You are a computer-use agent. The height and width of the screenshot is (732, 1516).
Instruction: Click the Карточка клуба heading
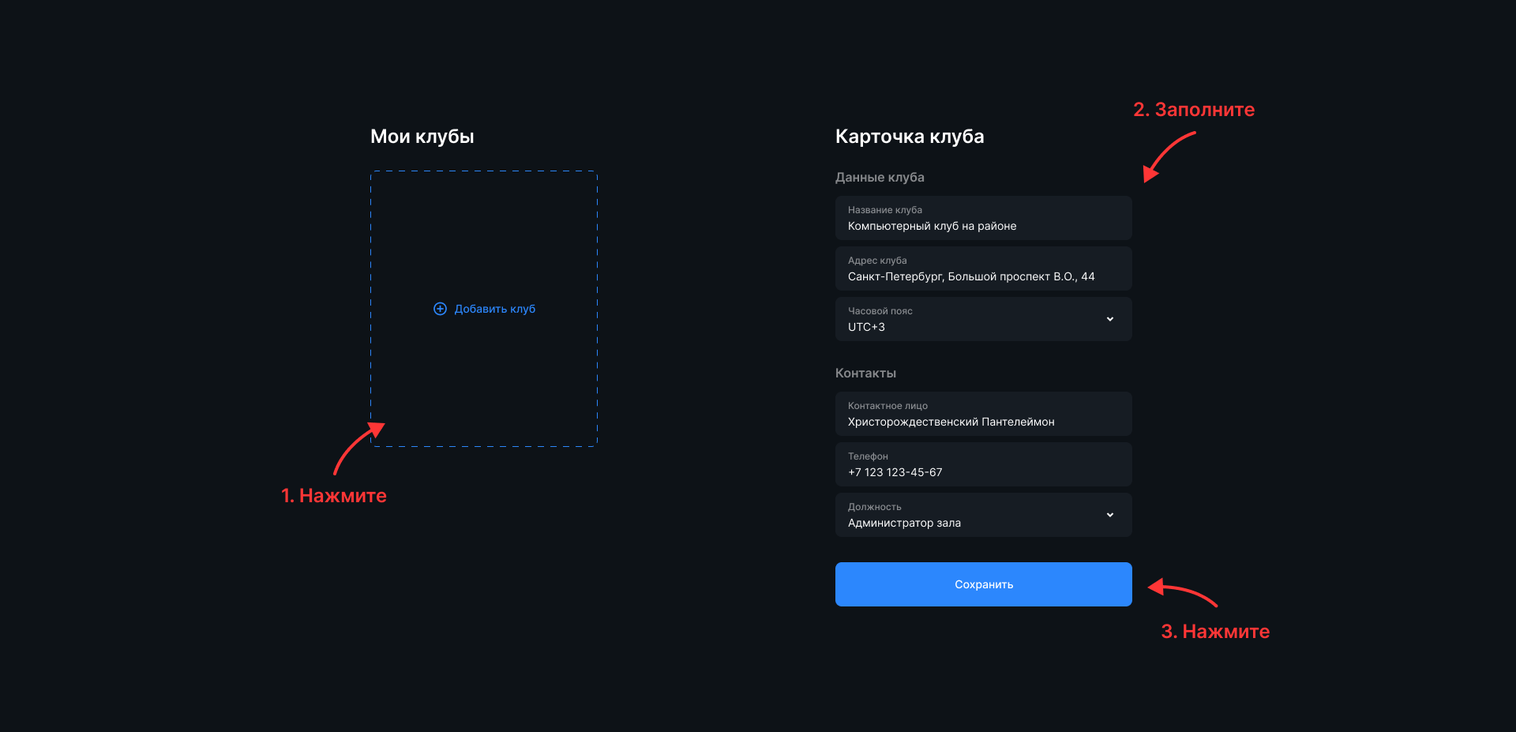(x=910, y=136)
